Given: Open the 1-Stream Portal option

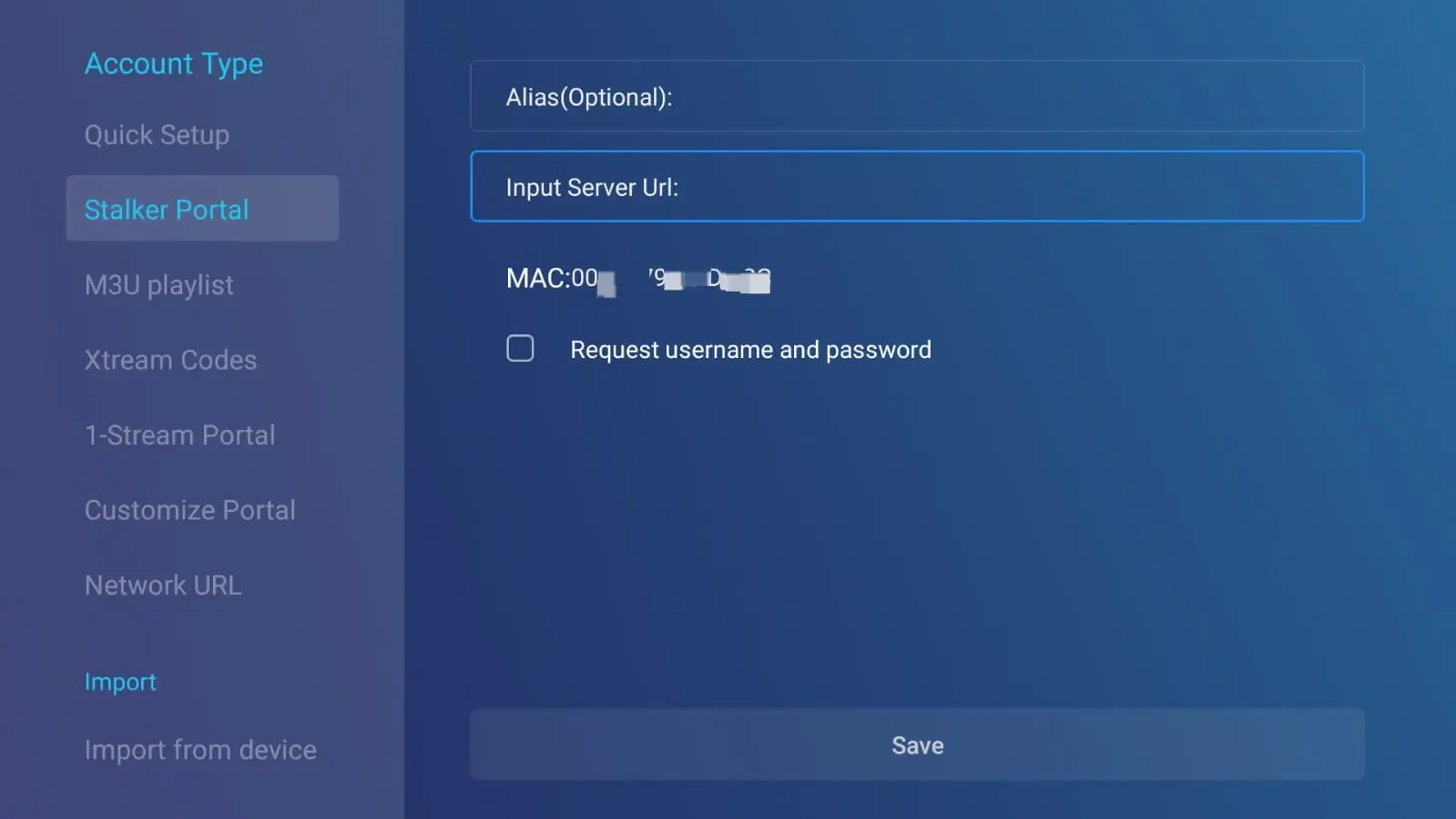Looking at the screenshot, I should coord(179,435).
